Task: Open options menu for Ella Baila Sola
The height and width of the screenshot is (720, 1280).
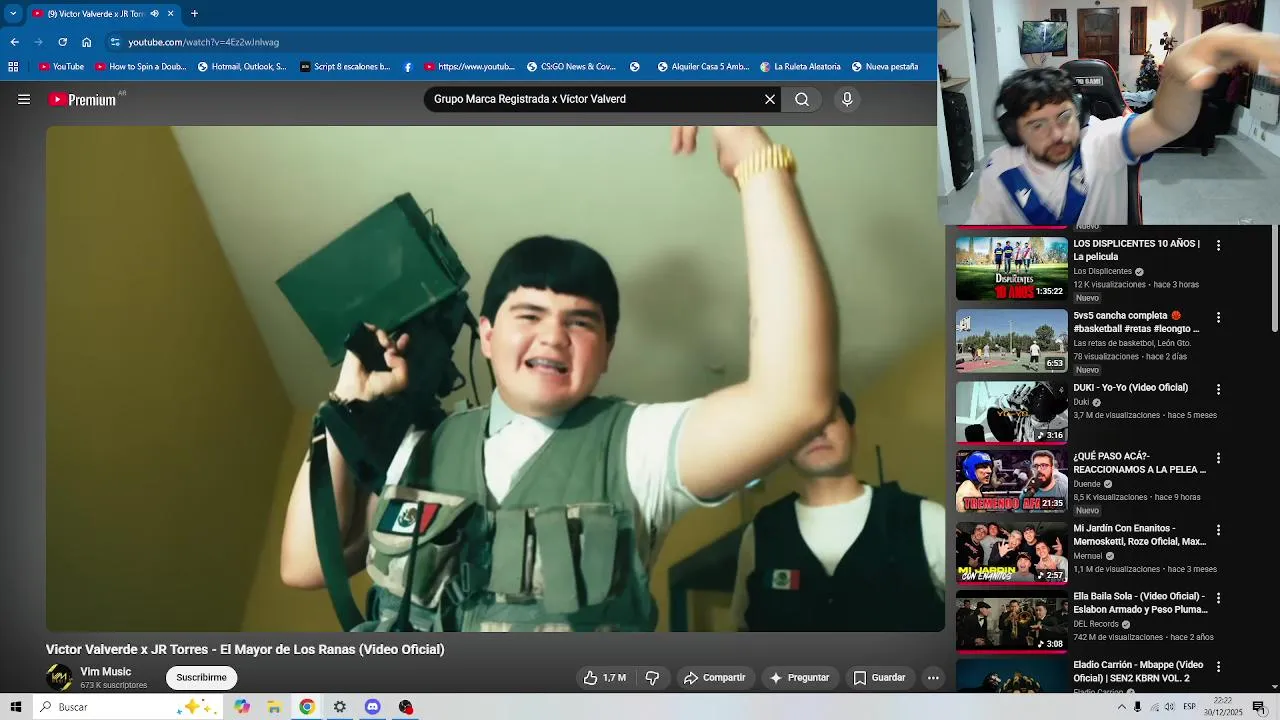Action: click(x=1218, y=598)
